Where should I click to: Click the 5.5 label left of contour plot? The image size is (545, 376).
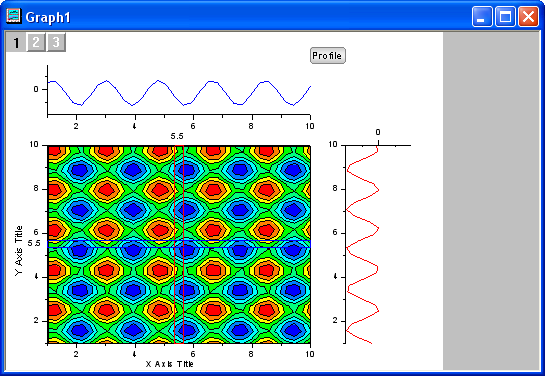34,243
